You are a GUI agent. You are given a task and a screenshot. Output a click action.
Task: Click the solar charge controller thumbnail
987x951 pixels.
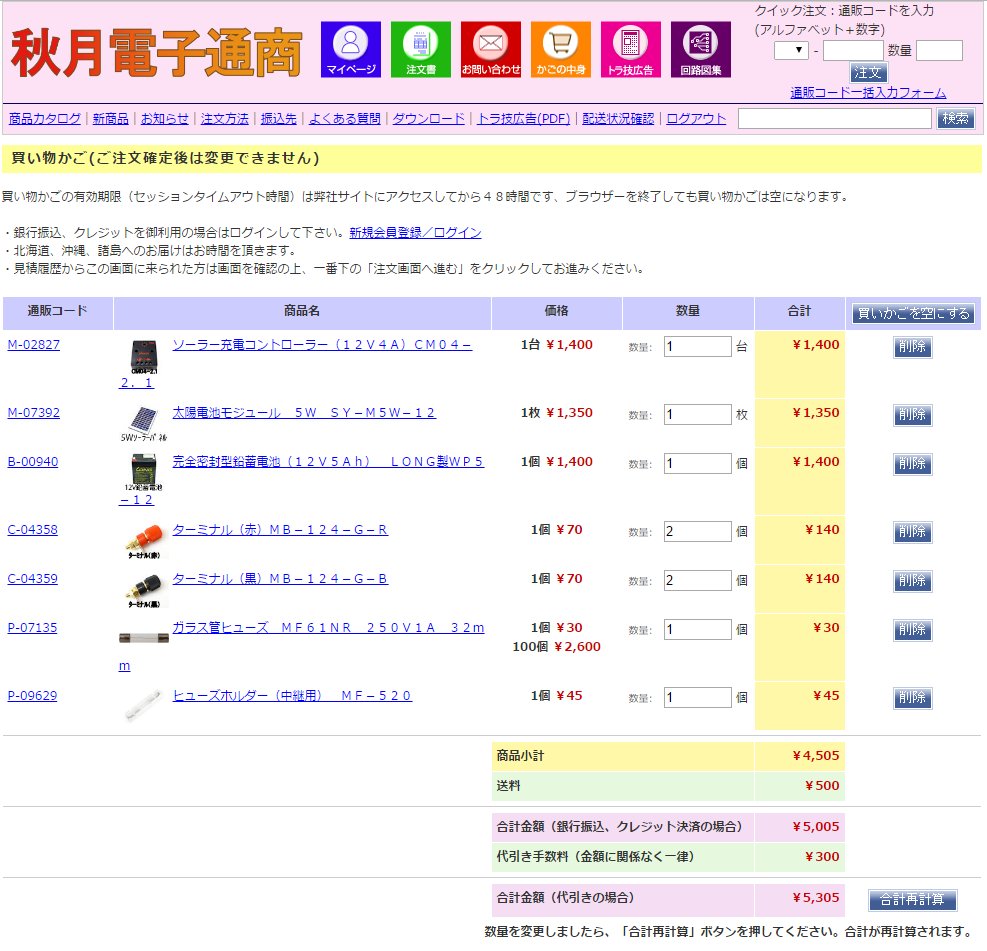click(x=144, y=356)
